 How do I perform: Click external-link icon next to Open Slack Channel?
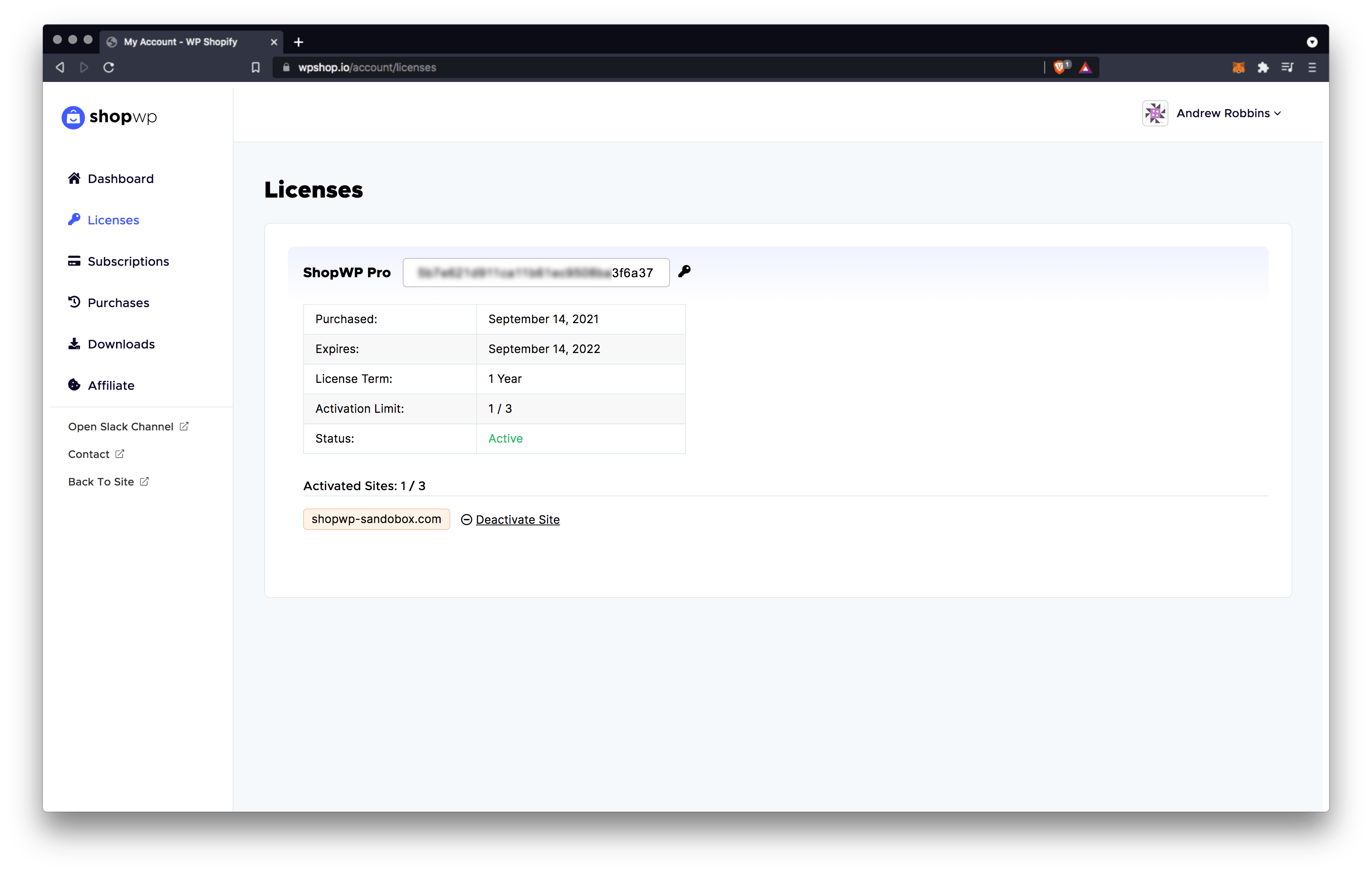(x=184, y=426)
